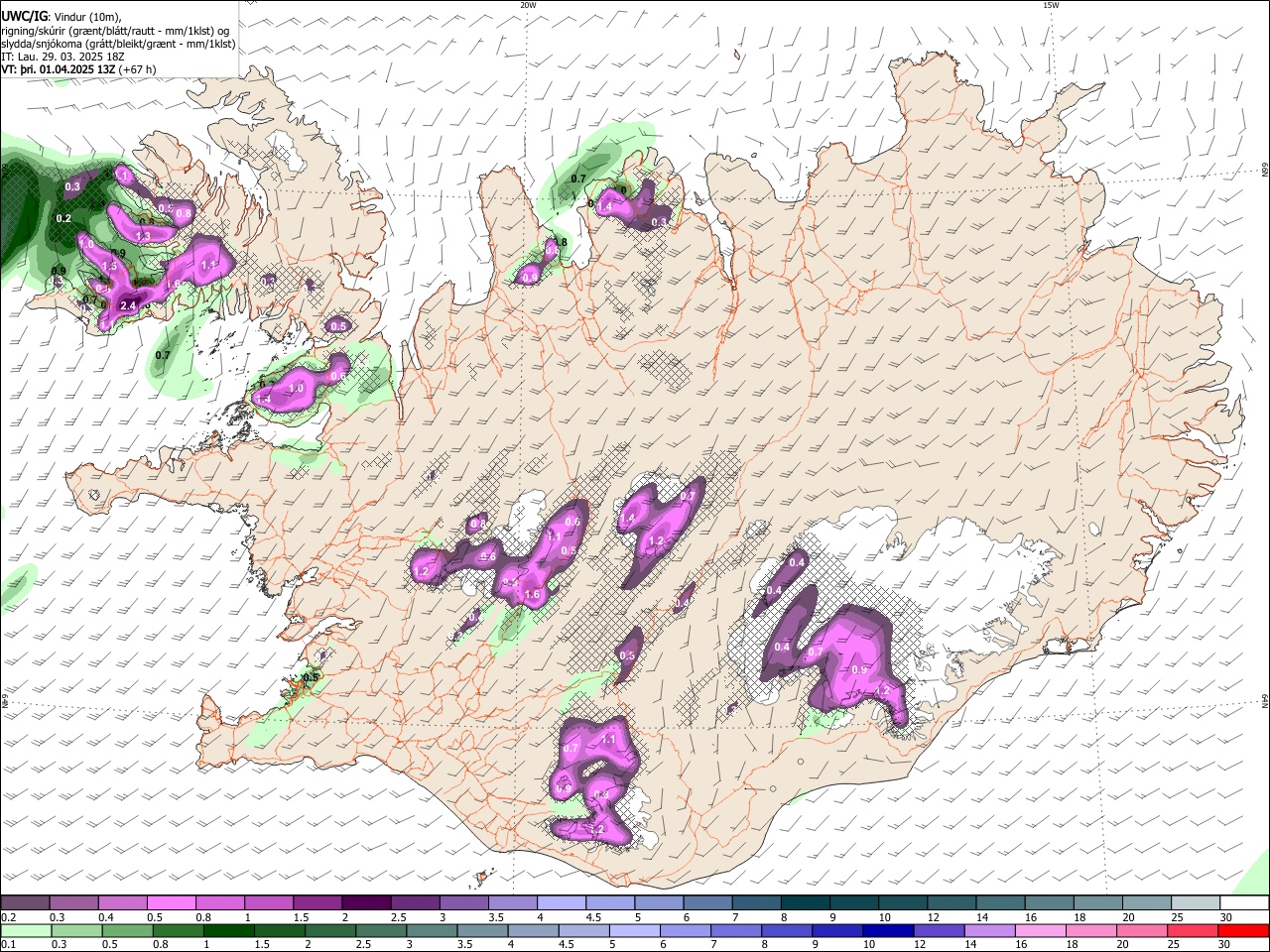Click the rain legend swatch labeled 0.1

(x=25, y=931)
